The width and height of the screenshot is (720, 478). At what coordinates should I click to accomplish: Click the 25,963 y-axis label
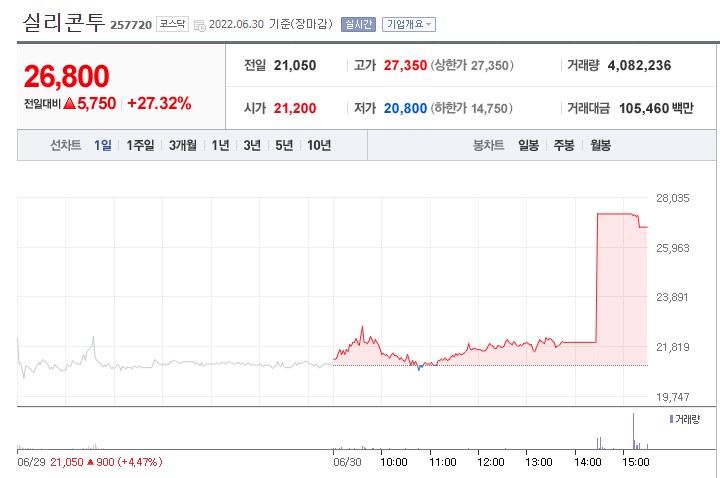[x=673, y=248]
